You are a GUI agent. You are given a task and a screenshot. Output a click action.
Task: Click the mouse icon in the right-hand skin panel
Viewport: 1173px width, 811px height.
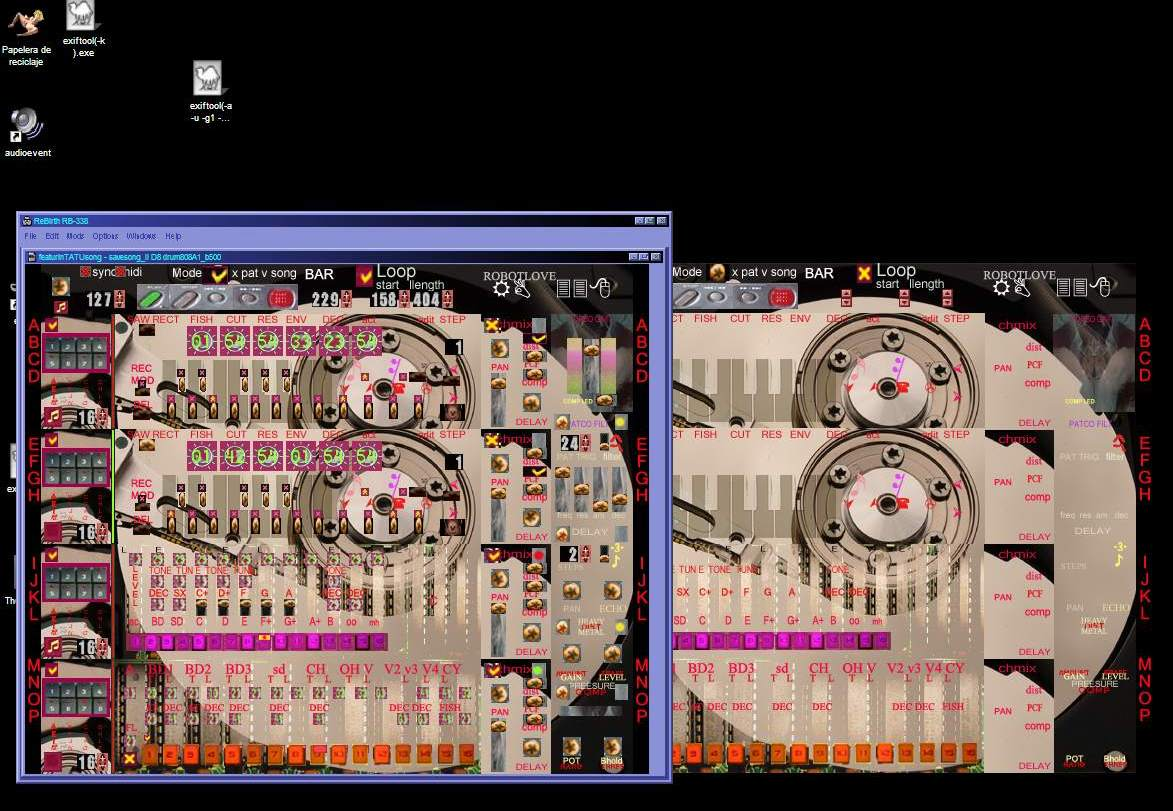(1101, 287)
